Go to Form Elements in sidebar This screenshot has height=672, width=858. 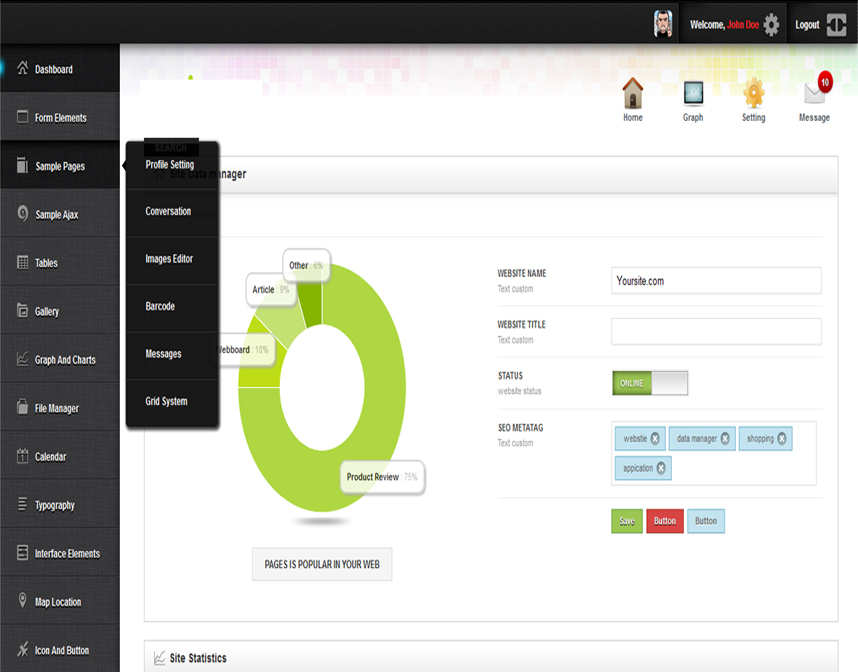(x=60, y=117)
